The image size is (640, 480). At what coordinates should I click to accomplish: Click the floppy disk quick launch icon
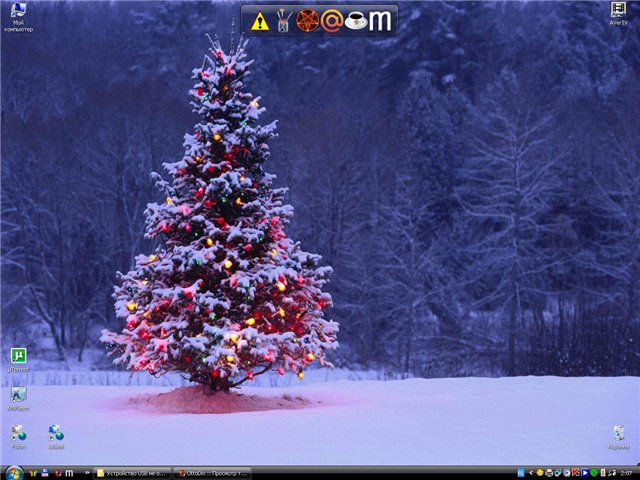coord(45,473)
